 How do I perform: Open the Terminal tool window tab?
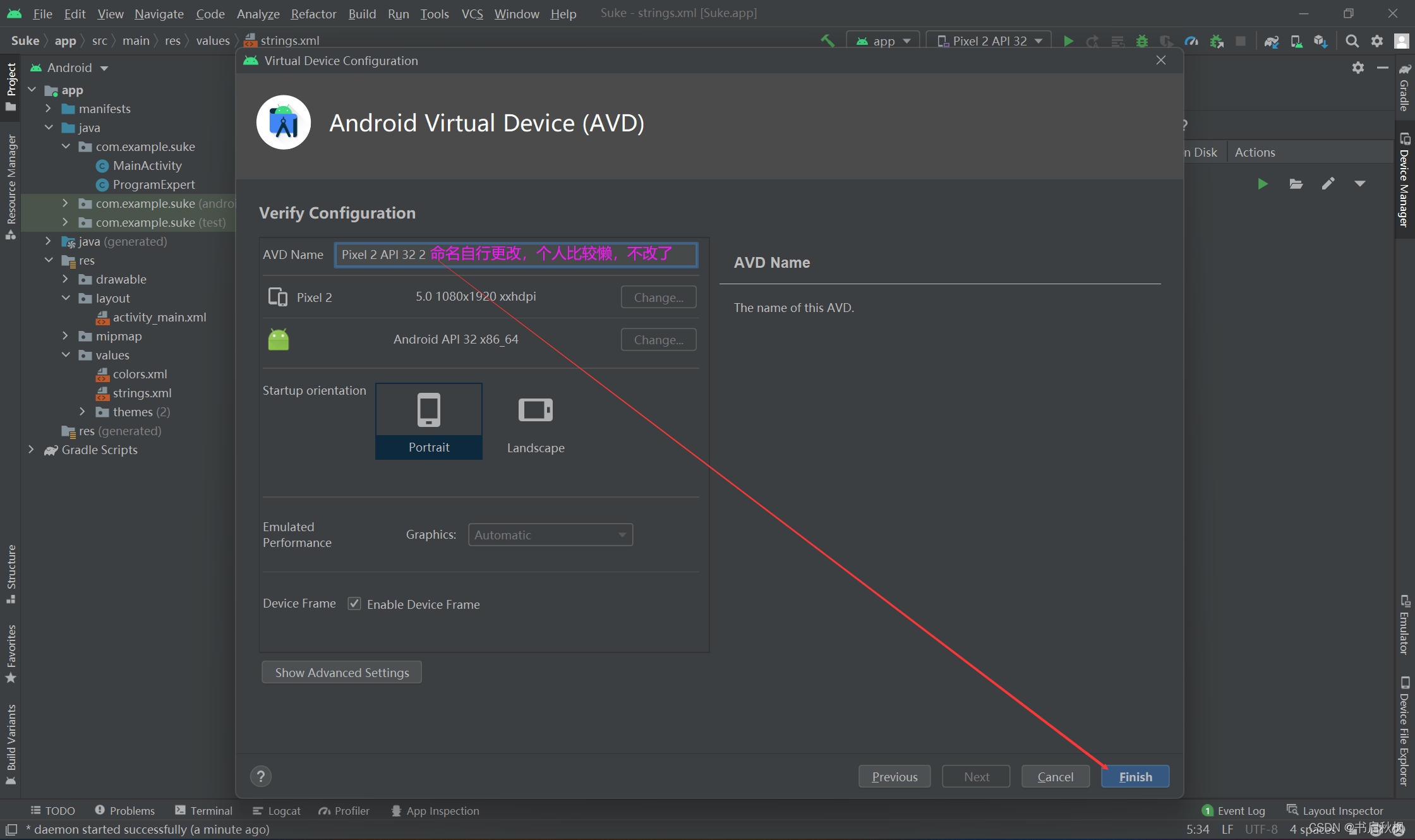pos(204,810)
